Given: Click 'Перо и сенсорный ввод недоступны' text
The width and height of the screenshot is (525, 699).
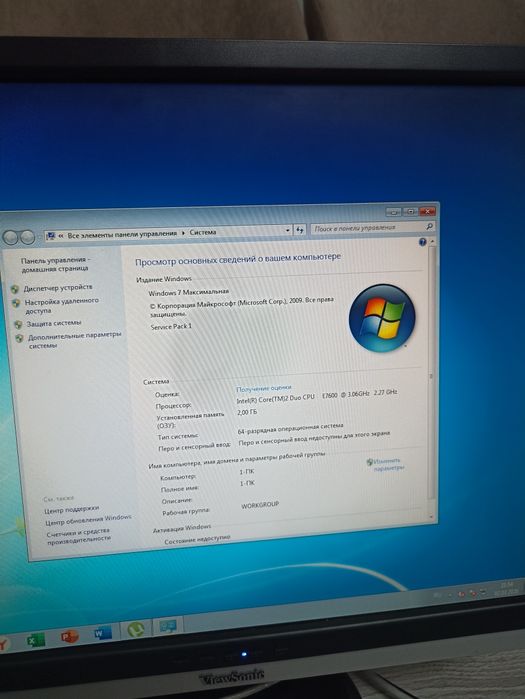Looking at the screenshot, I should pos(314,438).
